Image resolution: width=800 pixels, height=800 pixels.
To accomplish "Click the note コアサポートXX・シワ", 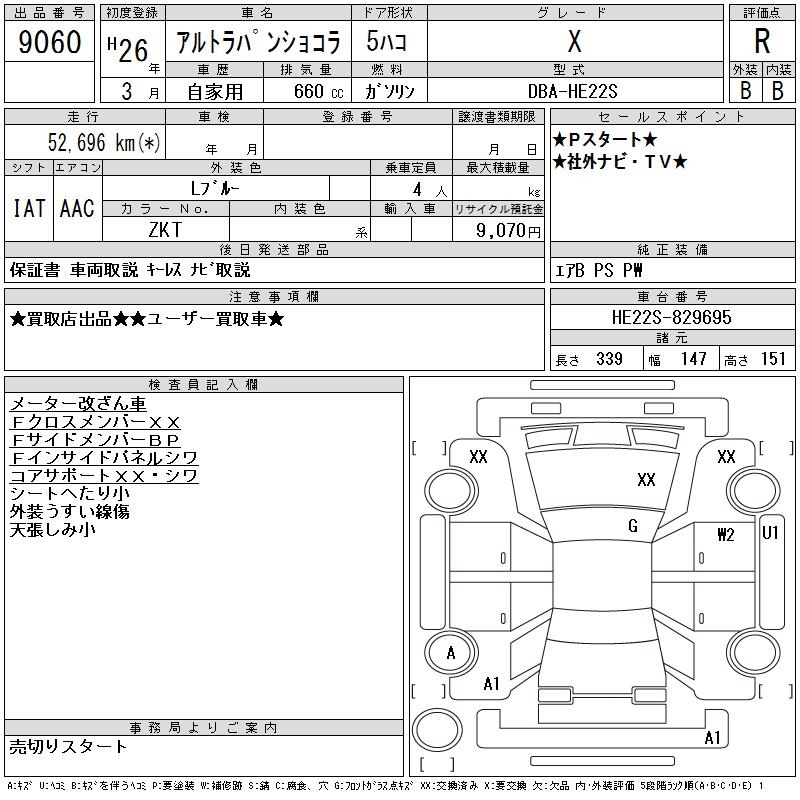I will point(104,476).
